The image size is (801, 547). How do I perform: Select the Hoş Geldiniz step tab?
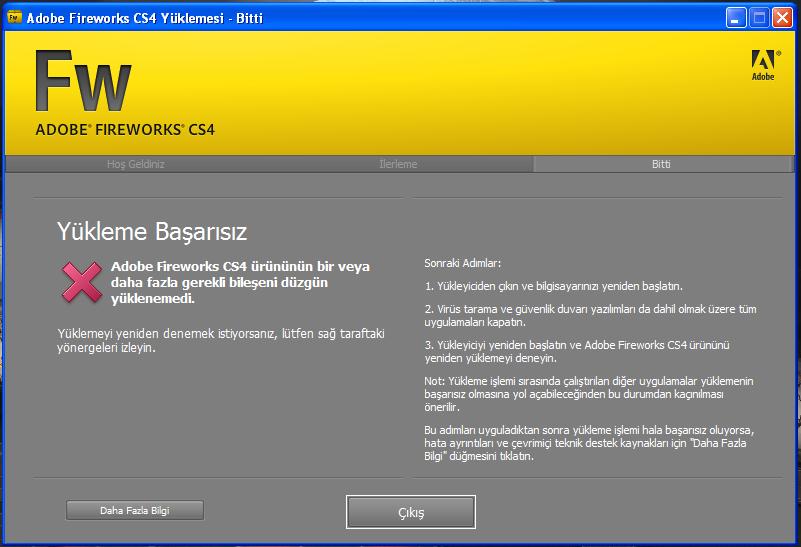pos(136,164)
